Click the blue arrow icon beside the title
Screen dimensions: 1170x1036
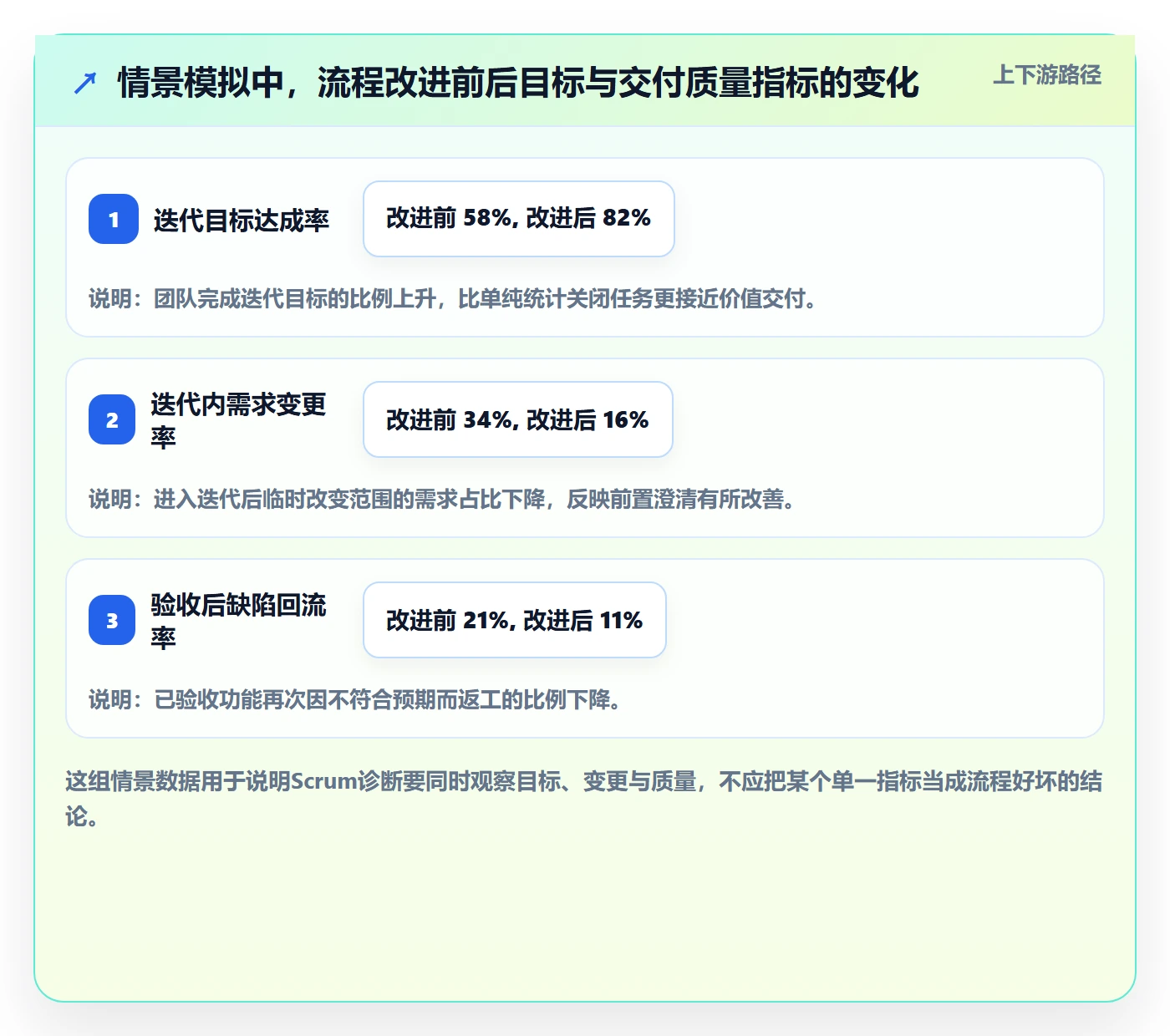pos(85,83)
